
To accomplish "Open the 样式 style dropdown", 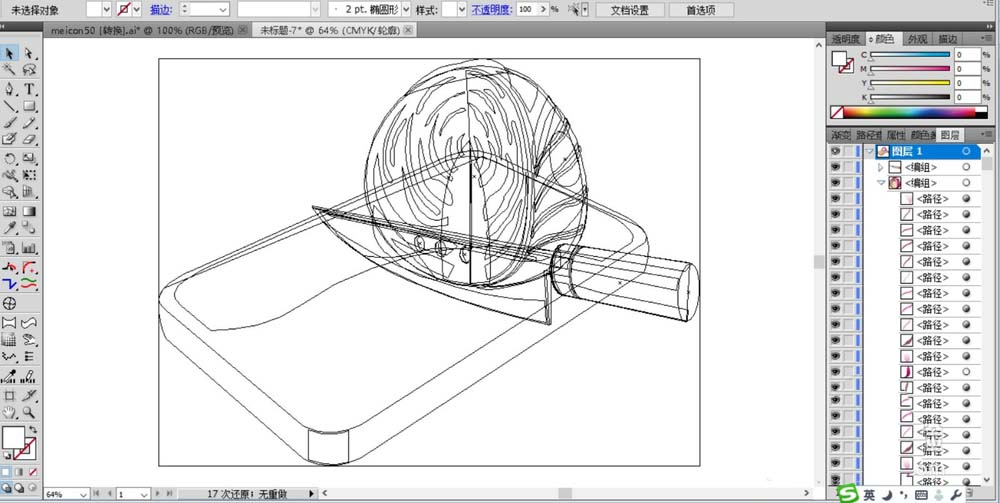I will [x=462, y=10].
